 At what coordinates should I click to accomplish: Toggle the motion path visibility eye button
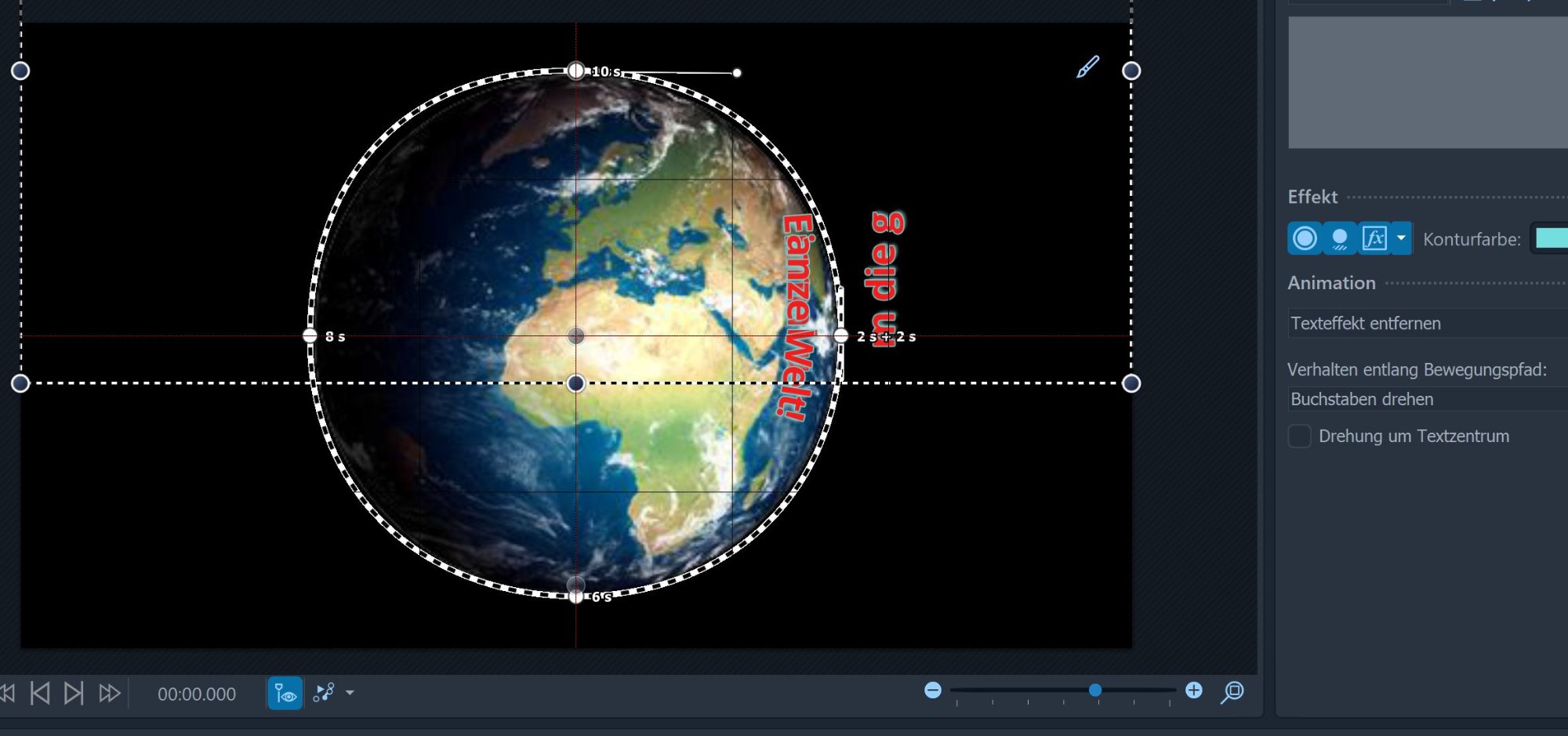[285, 694]
